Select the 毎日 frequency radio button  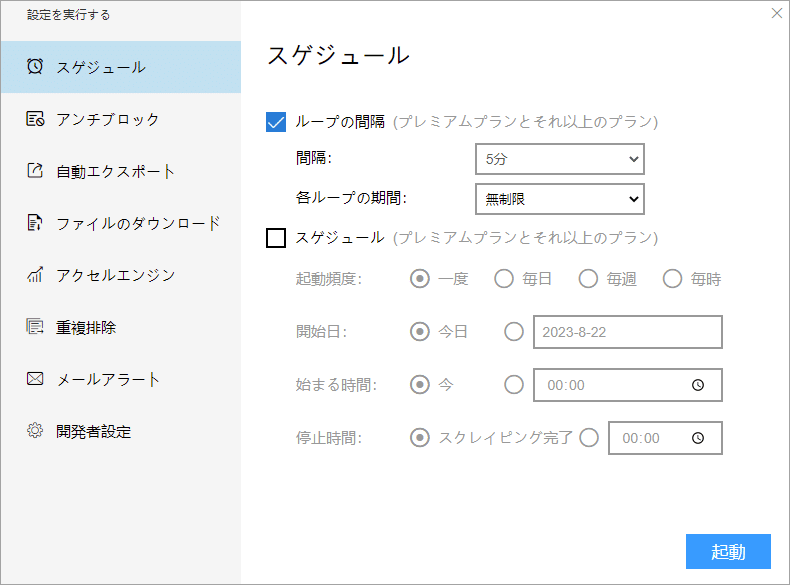[x=504, y=279]
